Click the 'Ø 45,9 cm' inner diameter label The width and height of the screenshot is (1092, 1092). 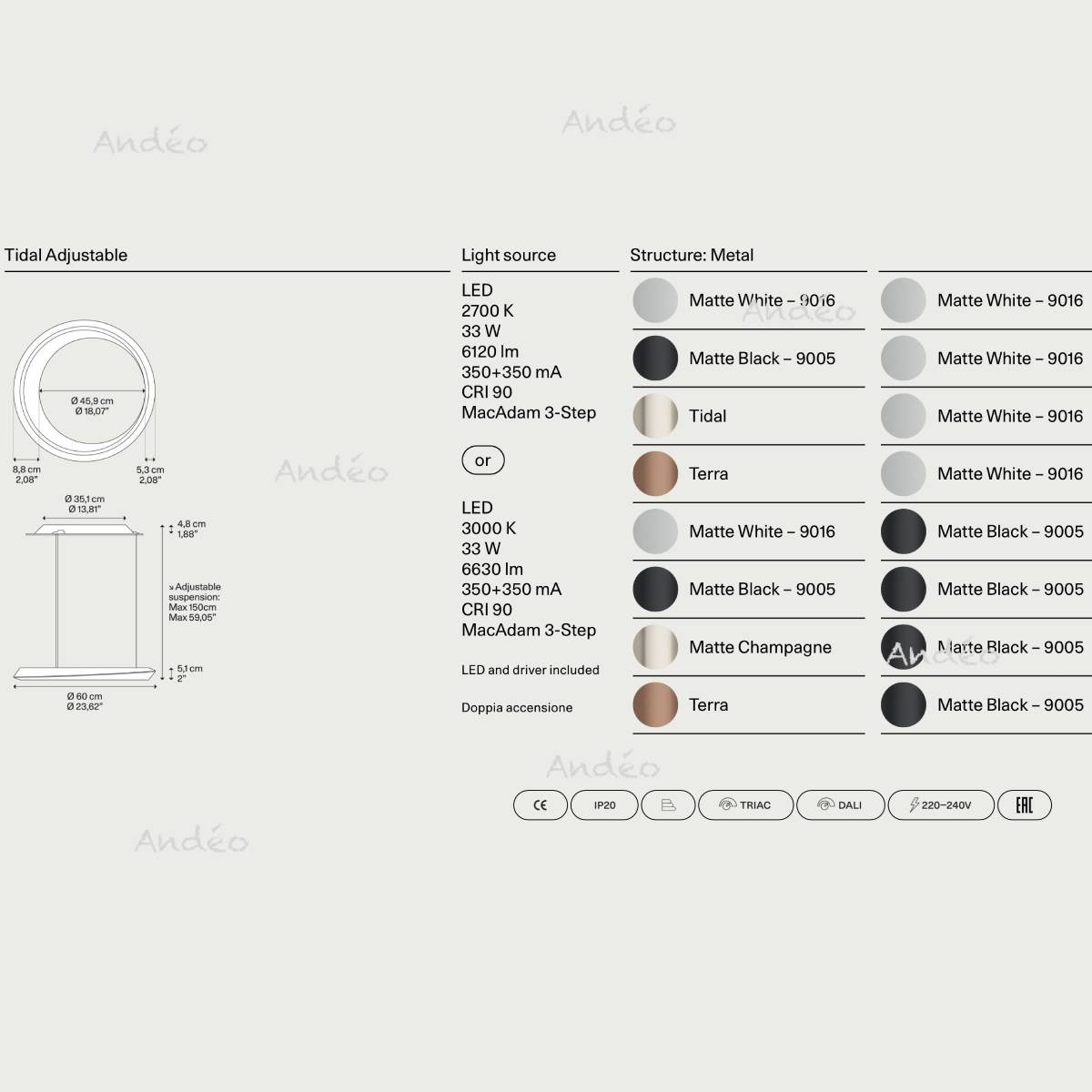92,401
